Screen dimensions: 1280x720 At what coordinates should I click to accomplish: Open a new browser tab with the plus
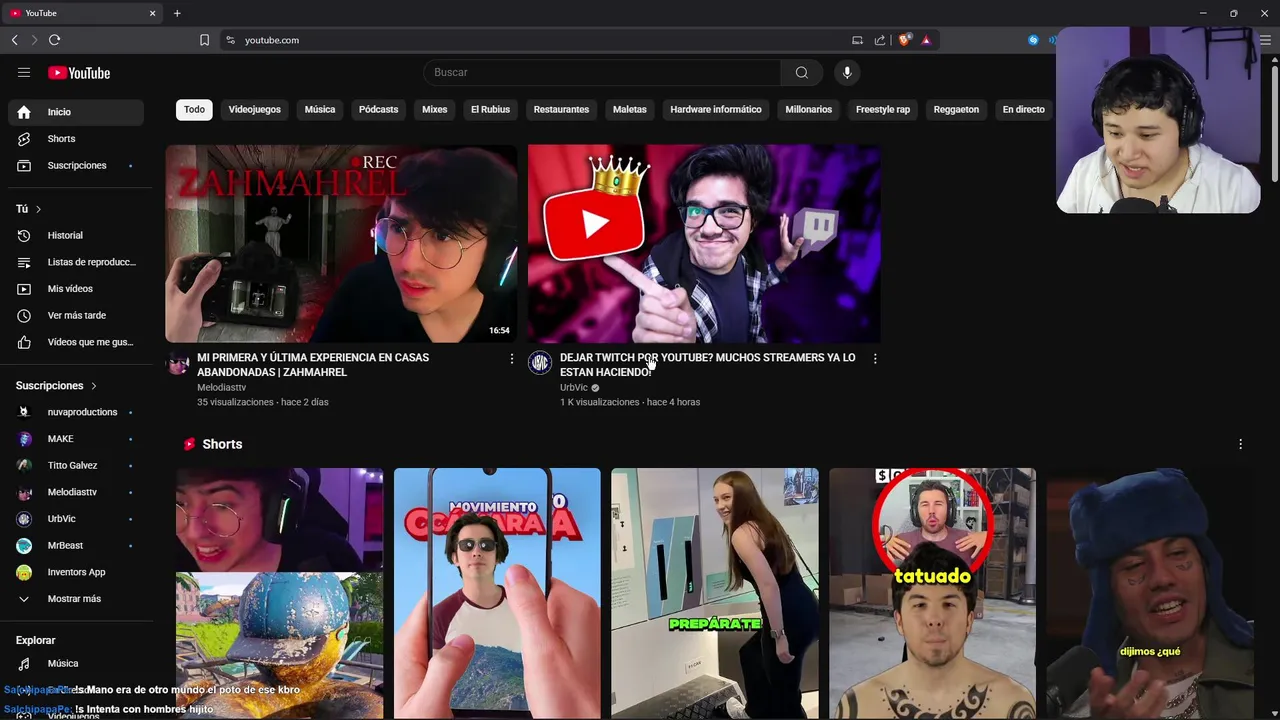[x=177, y=13]
